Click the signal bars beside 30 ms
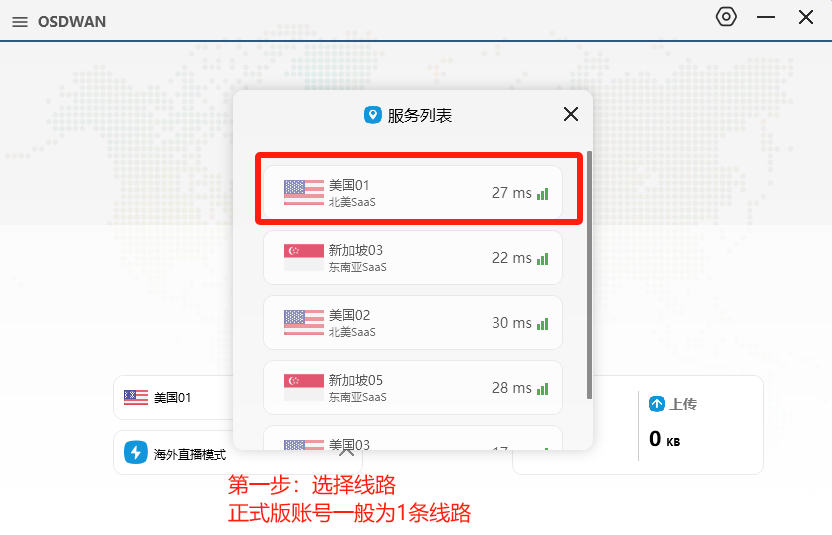 [542, 324]
